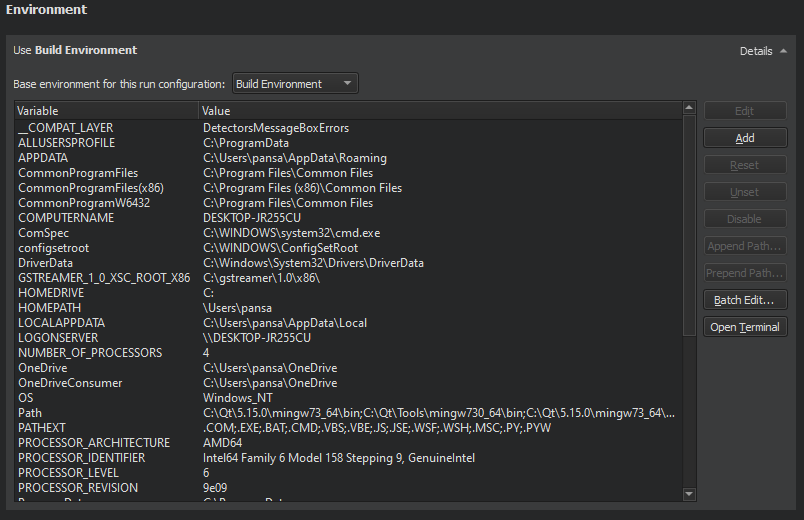Screen dimensions: 804x520
Task: Open the Batch Edit dialog
Action: (744, 300)
